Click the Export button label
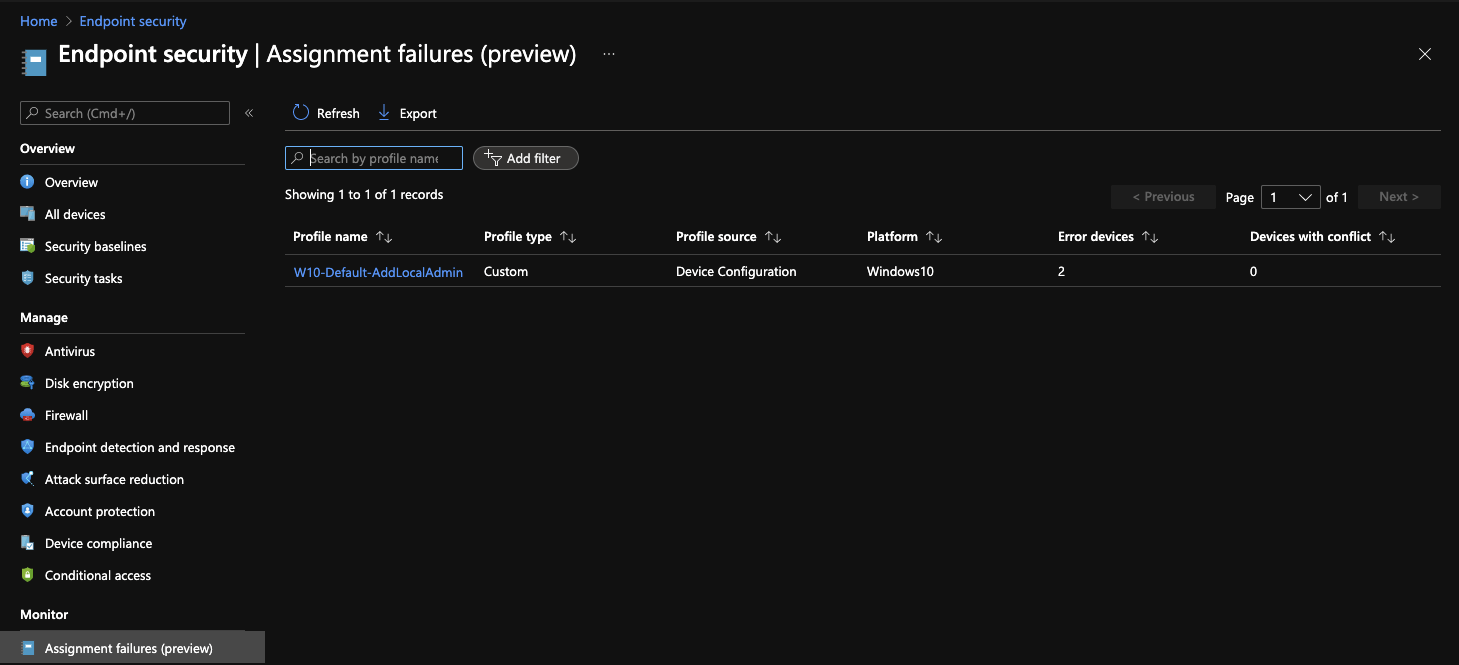This screenshot has width=1459, height=665. click(418, 113)
